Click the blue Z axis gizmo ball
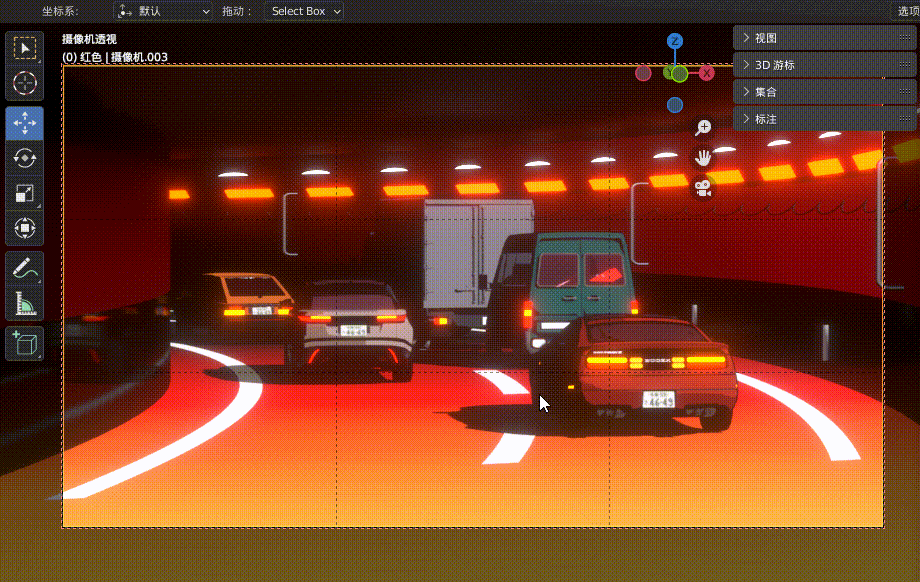The height and width of the screenshot is (582, 920). 675,41
